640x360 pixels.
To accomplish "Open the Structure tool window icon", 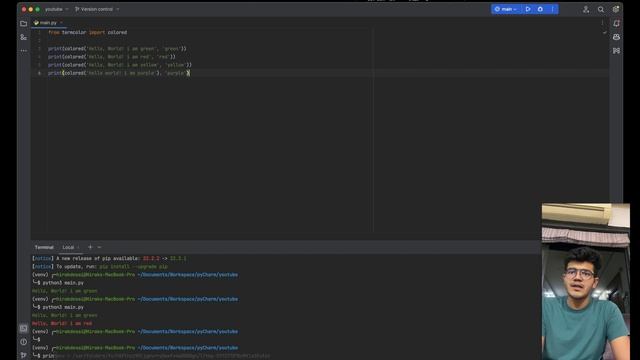I will tap(24, 37).
